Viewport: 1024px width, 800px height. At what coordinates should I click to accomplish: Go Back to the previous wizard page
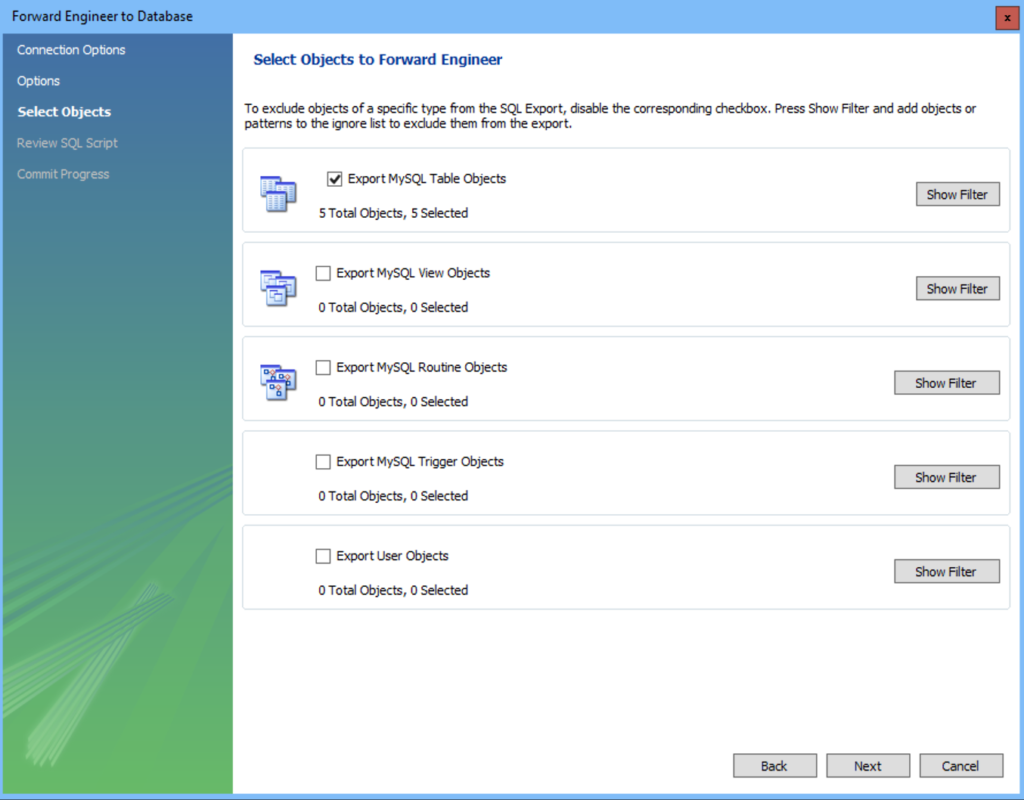point(775,765)
